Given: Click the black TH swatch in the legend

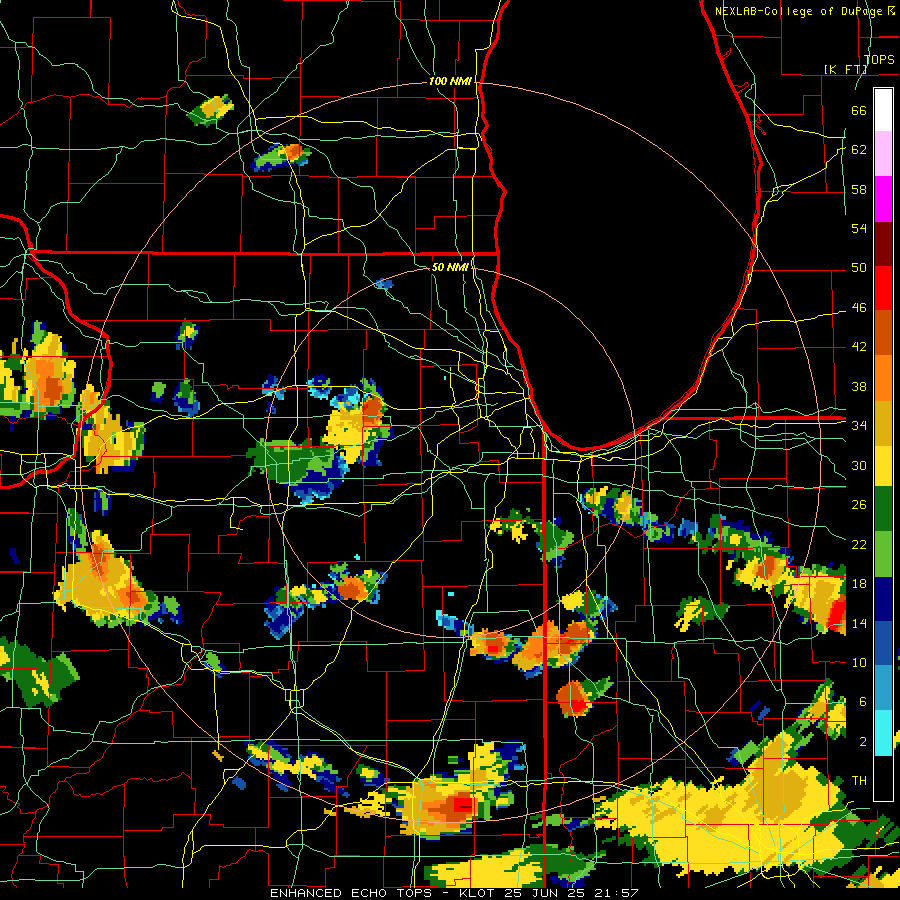Looking at the screenshot, I should [883, 778].
